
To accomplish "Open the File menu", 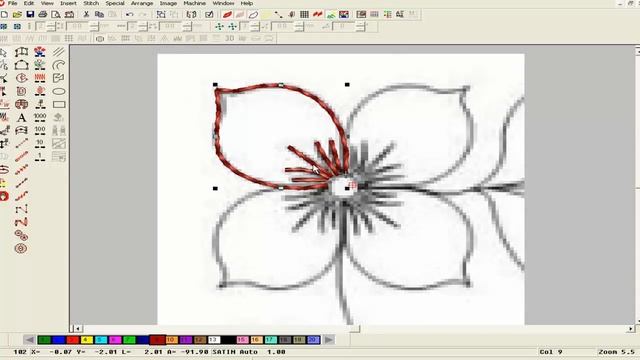I will (x=13, y=3).
